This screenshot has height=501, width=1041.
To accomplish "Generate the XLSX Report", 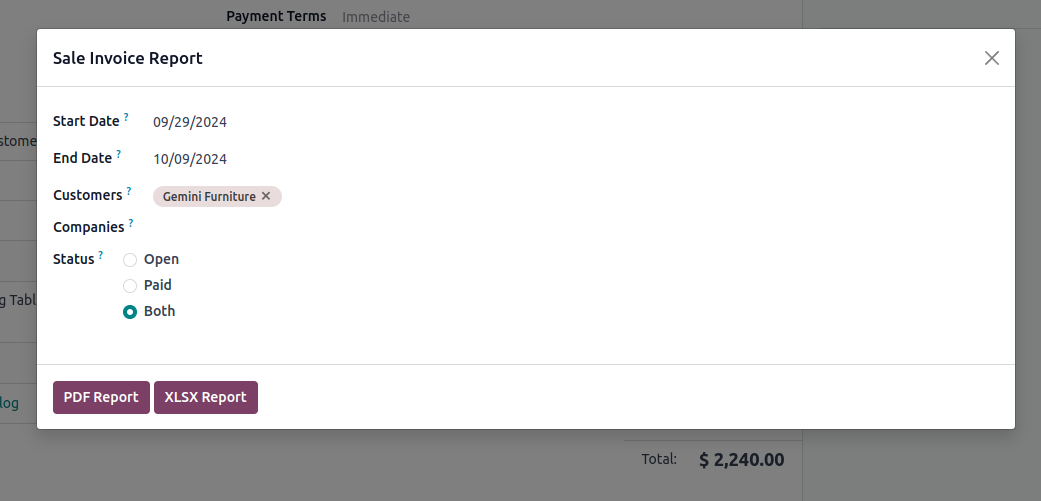I will 205,397.
